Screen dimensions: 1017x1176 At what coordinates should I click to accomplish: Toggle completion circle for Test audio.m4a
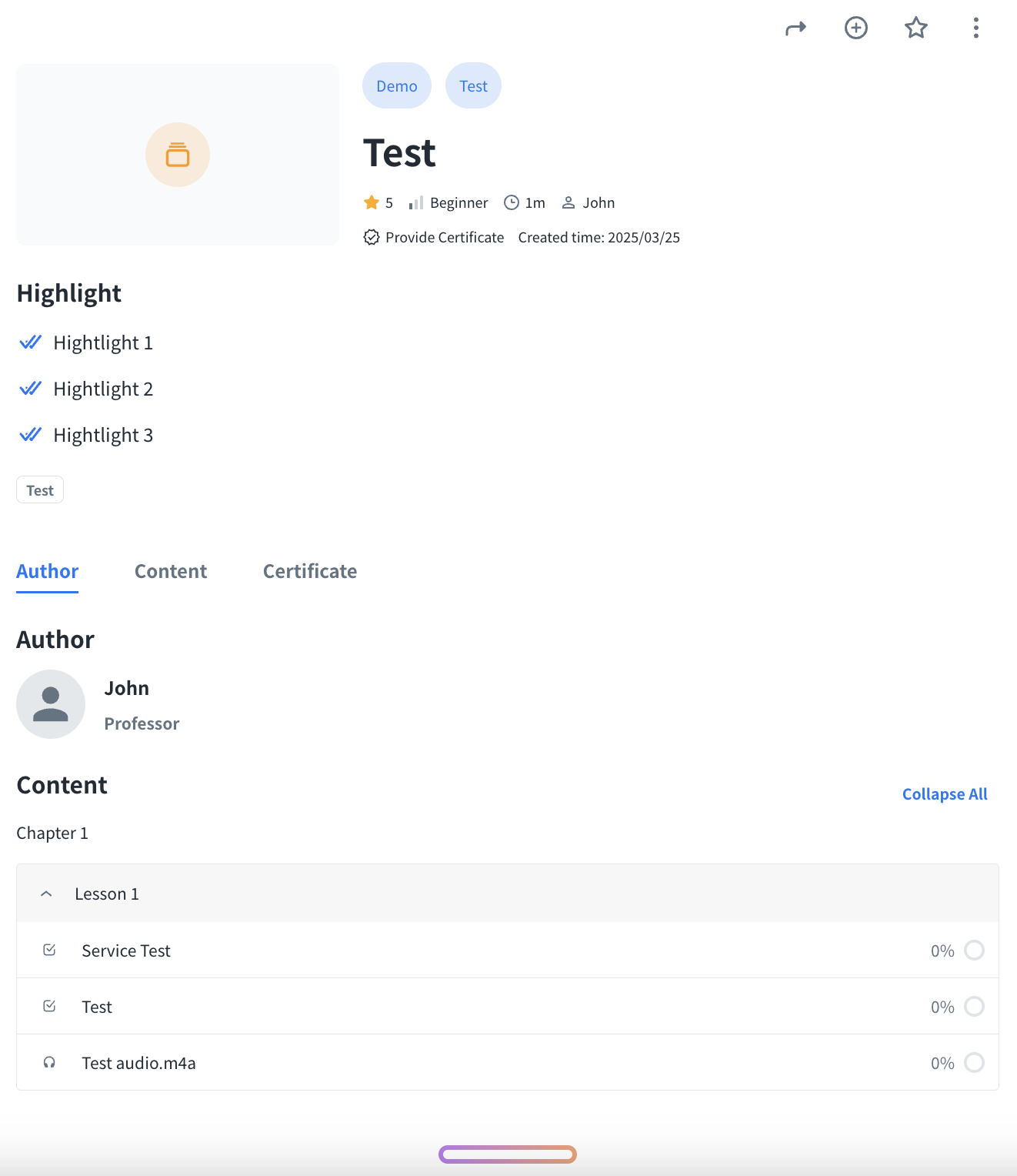pos(974,1063)
